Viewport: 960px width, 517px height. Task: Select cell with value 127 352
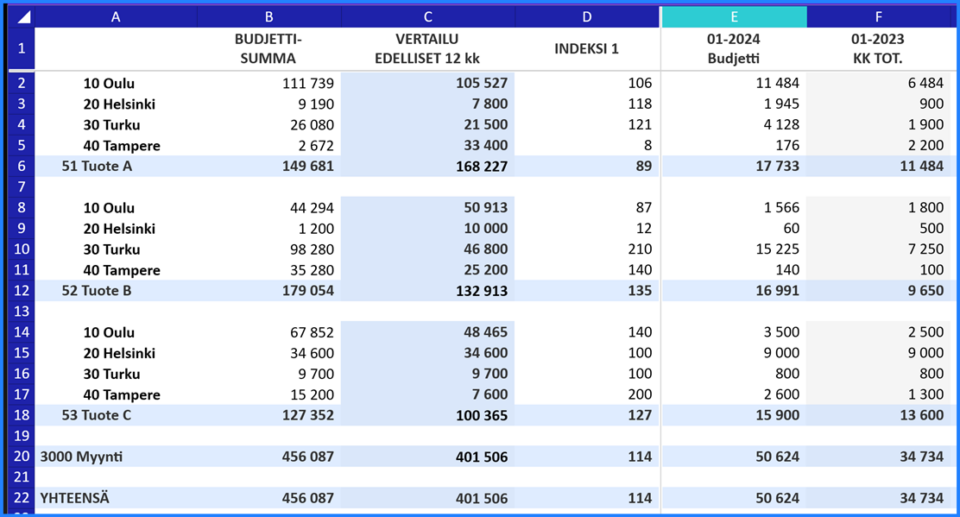pos(269,415)
